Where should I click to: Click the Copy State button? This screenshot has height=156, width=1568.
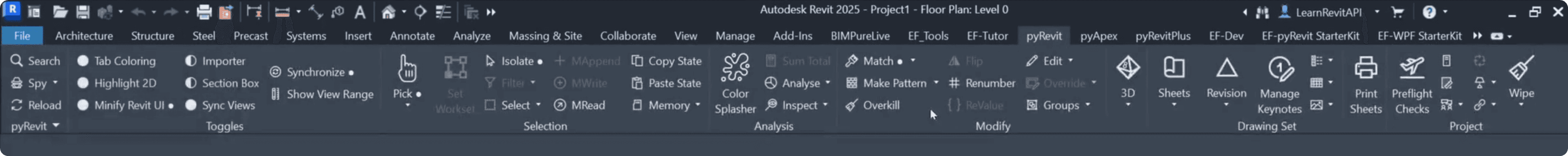click(x=667, y=61)
